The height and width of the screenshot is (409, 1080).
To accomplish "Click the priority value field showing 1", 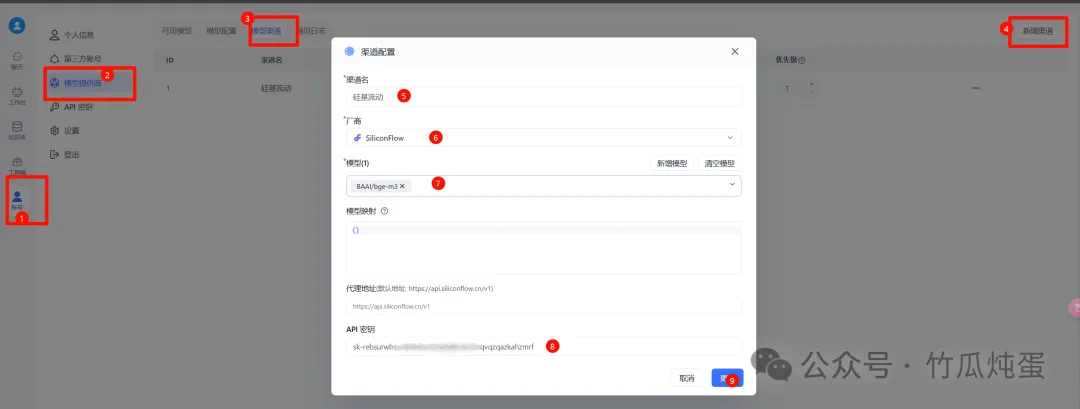I will pos(791,89).
